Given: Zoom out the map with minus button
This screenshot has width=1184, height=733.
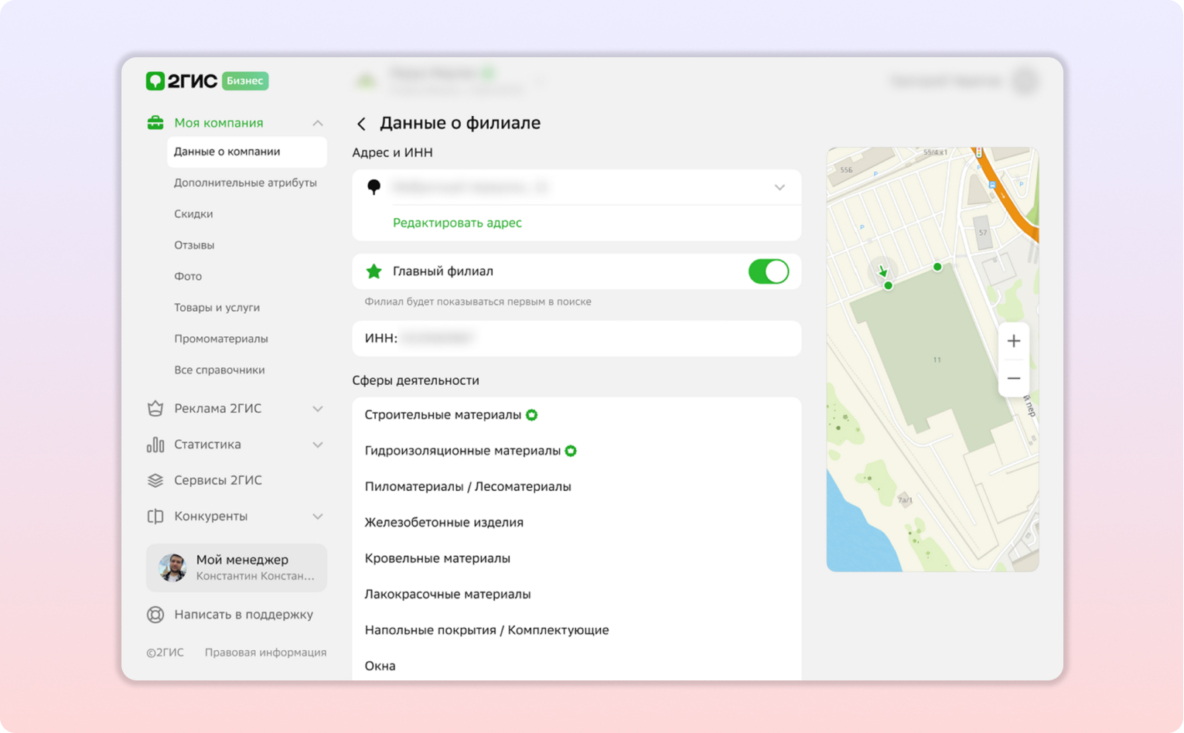Looking at the screenshot, I should [x=1013, y=378].
